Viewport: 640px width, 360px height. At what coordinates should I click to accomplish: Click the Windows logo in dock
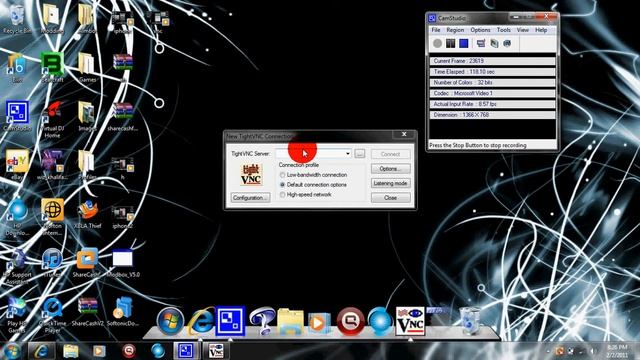pos(170,321)
